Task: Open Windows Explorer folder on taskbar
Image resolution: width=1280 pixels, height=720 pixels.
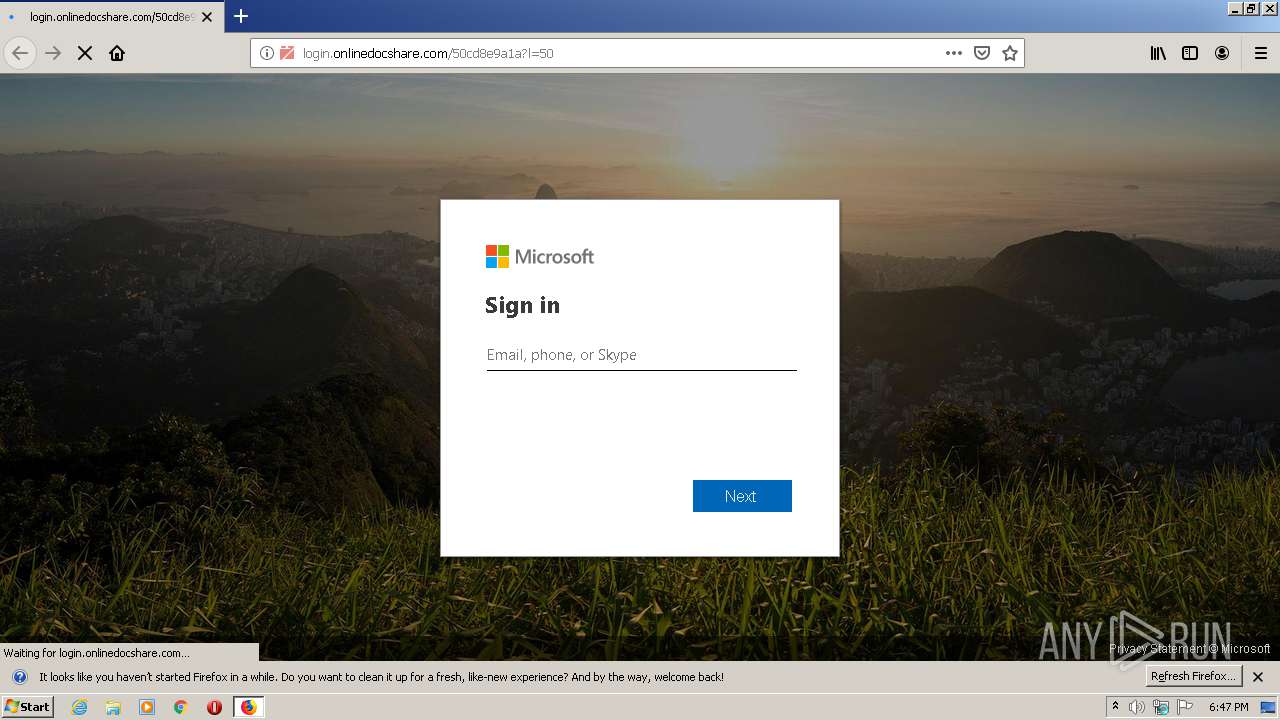Action: (113, 707)
